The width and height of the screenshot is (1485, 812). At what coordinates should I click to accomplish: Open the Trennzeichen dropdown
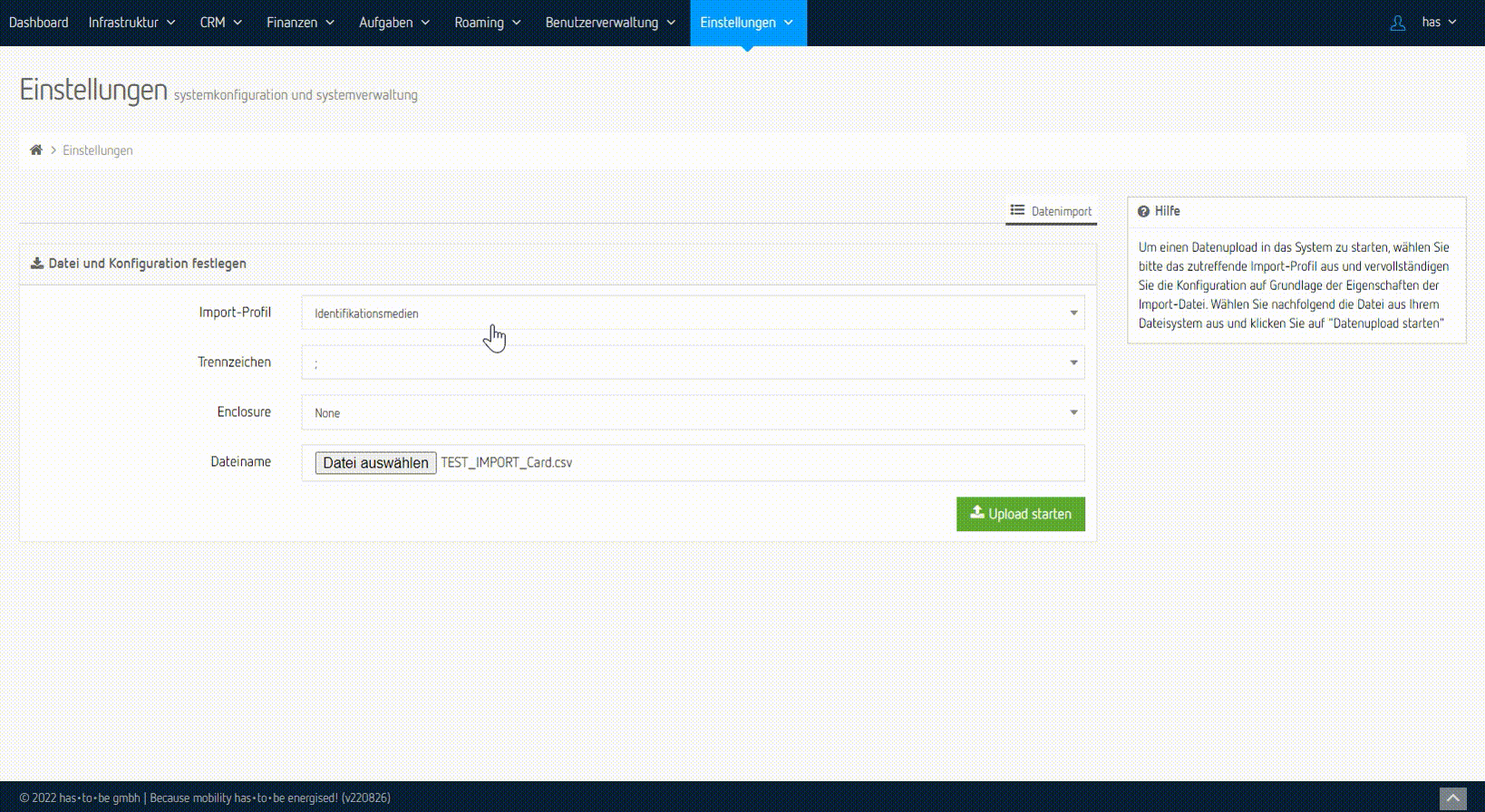click(x=693, y=362)
